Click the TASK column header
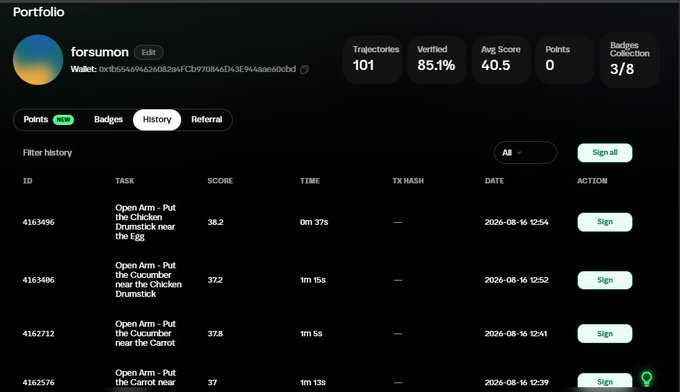This screenshot has width=680, height=392. (124, 181)
